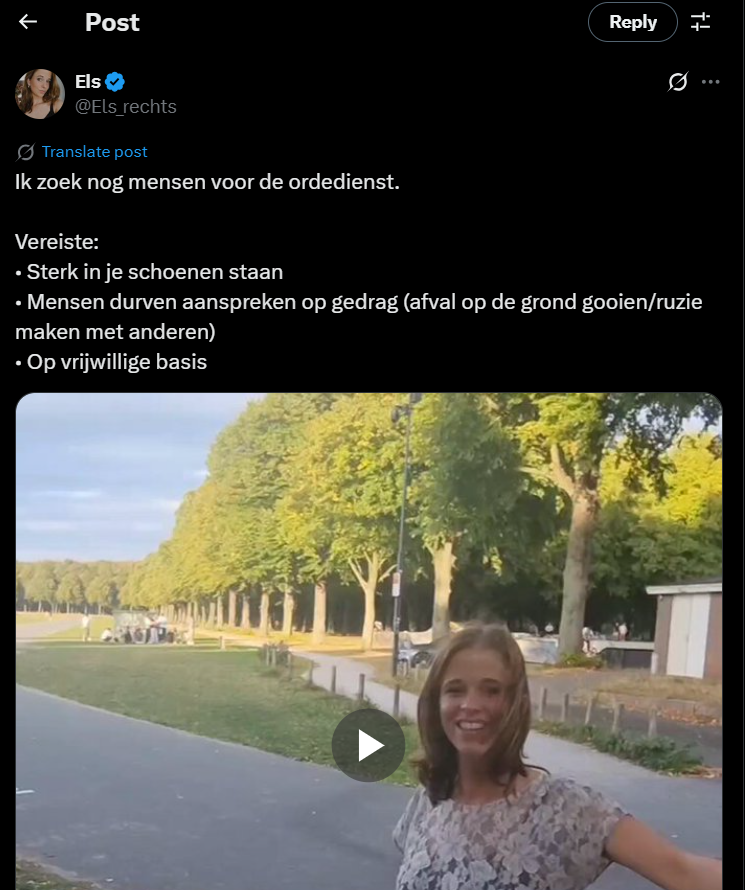
Task: Click the Reply button
Action: pyautogui.click(x=633, y=22)
